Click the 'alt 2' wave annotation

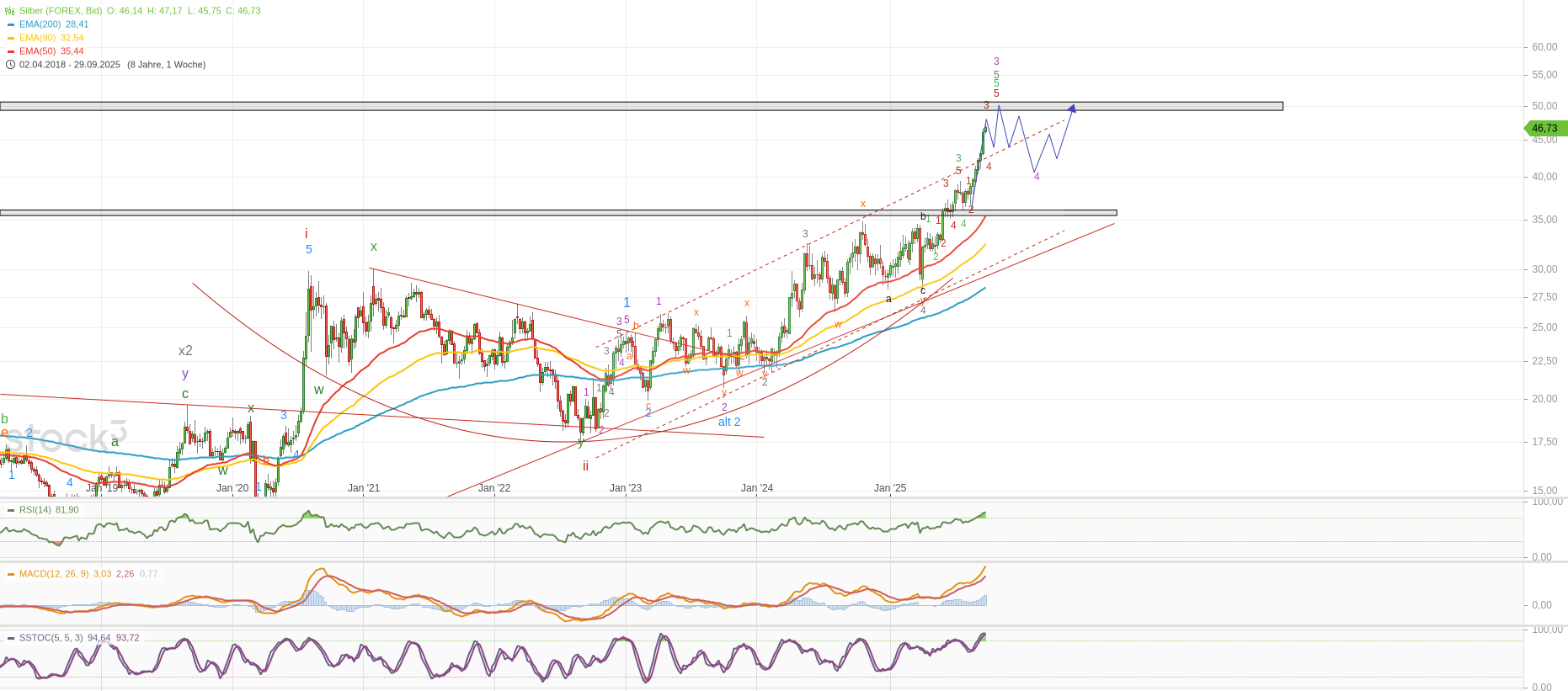coord(729,423)
